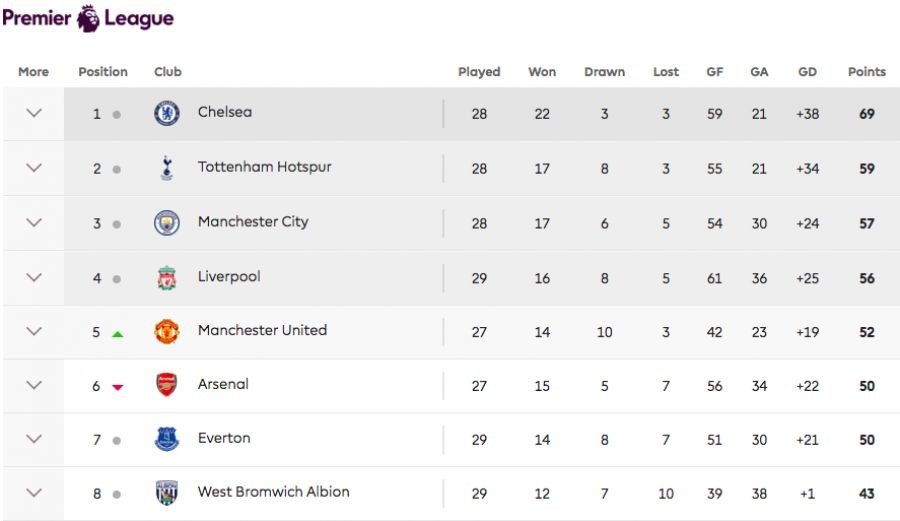Screen dimensions: 900x521
Task: Expand the Chelsea row details chevron
Action: pyautogui.click(x=34, y=113)
